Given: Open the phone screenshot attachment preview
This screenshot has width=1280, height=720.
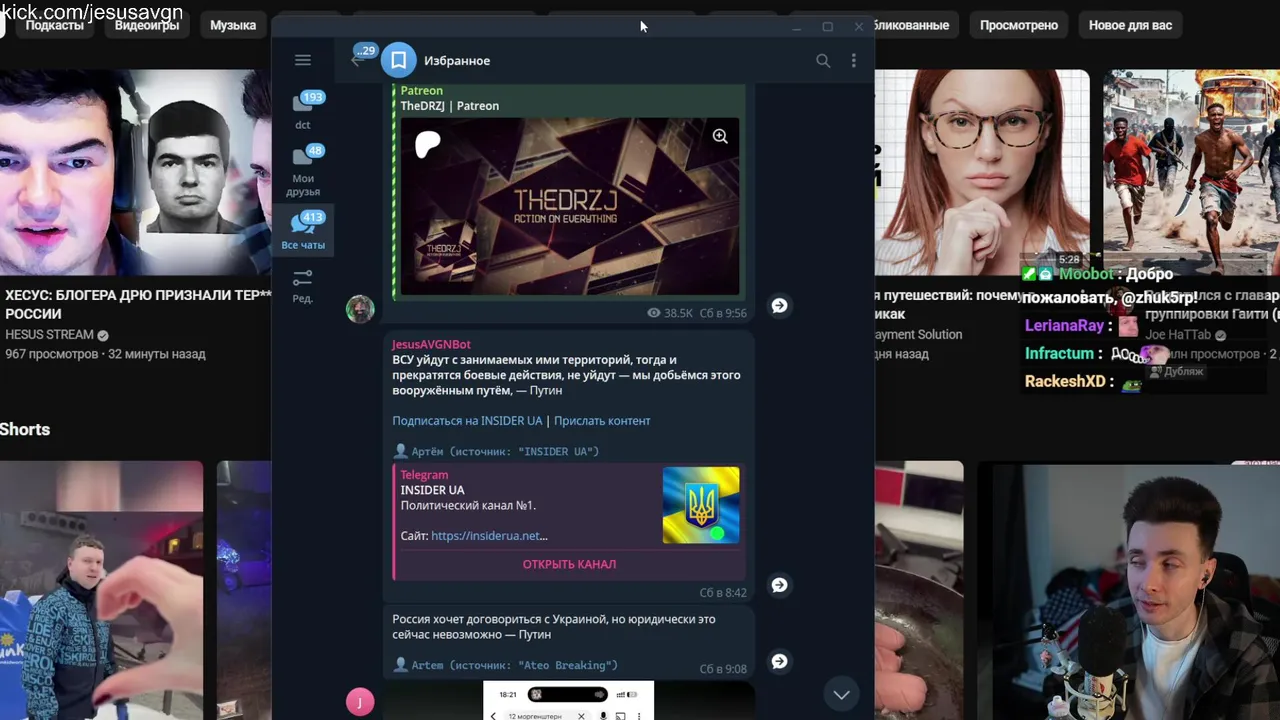Looking at the screenshot, I should [x=568, y=701].
